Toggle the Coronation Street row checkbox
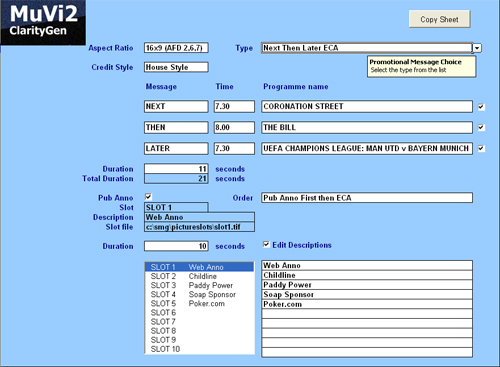 (x=481, y=107)
